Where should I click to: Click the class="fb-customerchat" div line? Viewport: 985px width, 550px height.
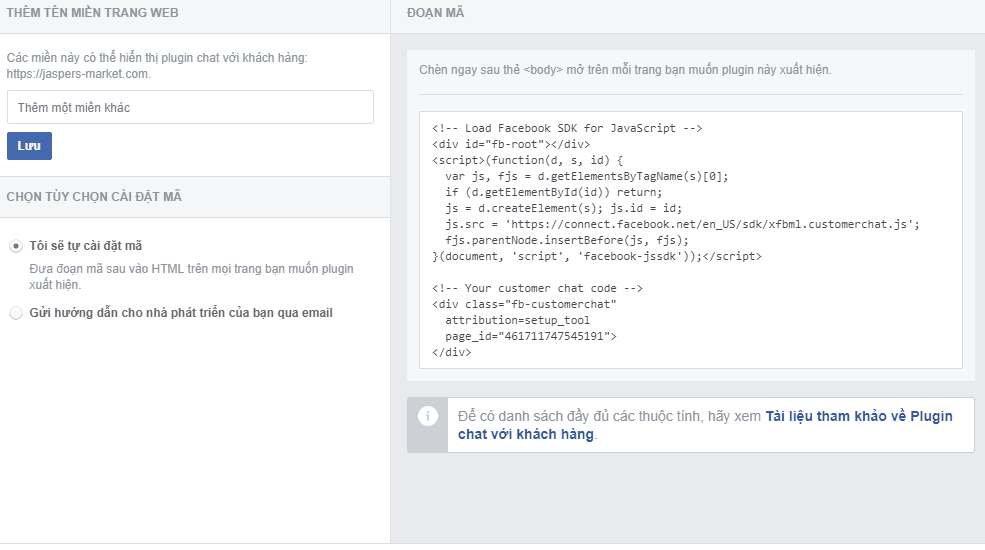(x=524, y=304)
